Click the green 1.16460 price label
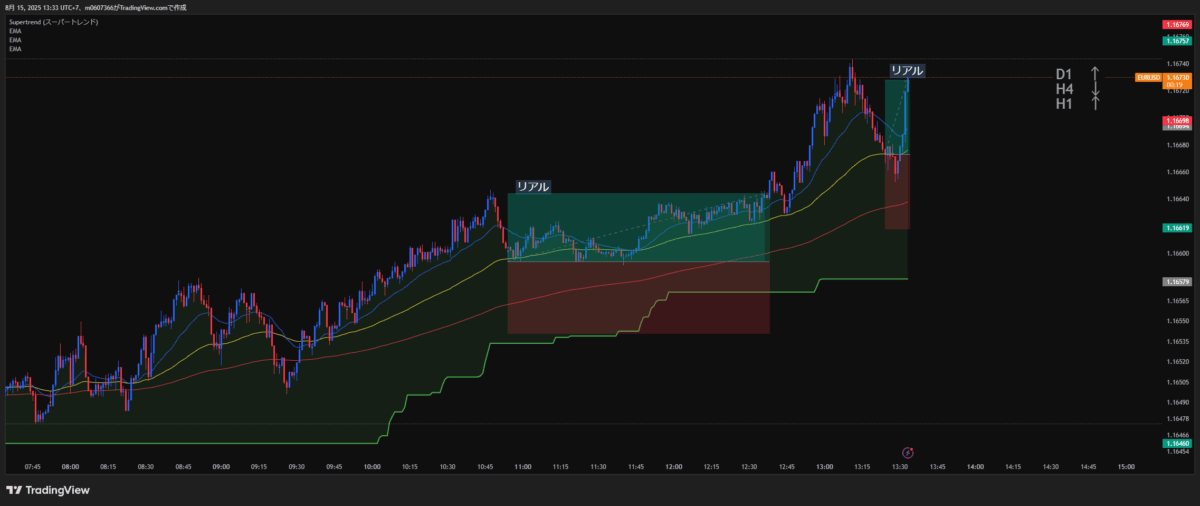The image size is (1200, 506). [x=1175, y=442]
